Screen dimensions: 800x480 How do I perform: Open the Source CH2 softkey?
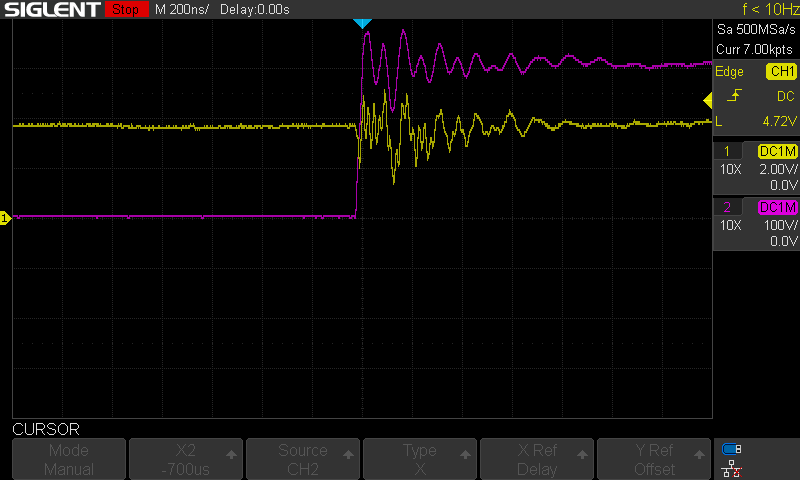[303, 459]
